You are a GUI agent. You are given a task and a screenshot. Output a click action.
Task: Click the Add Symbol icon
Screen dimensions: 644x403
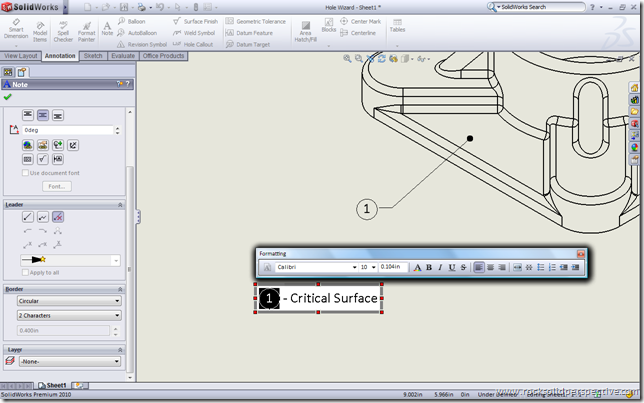point(58,145)
